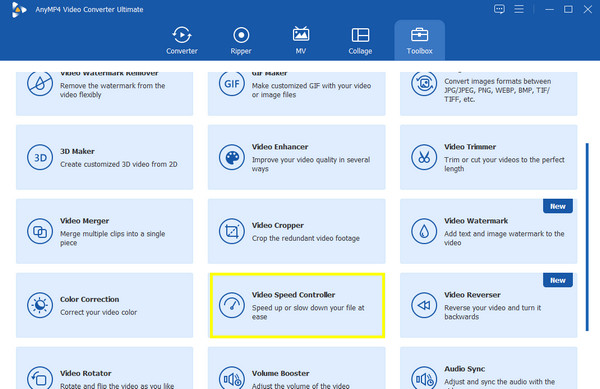The width and height of the screenshot is (600, 389).
Task: Click the Video Watermark droplet icon
Action: 424,231
